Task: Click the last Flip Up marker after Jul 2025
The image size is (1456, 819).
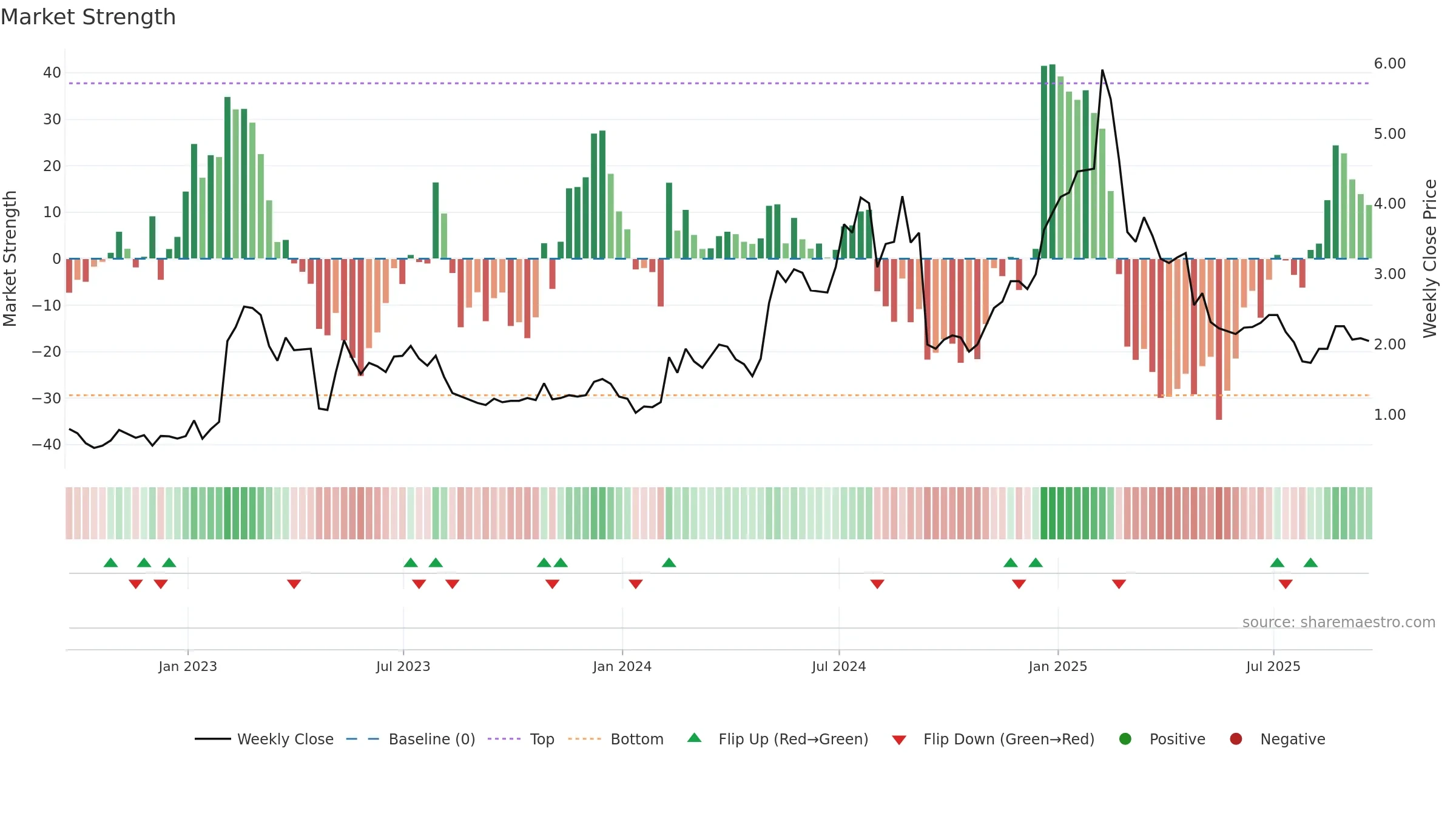Action: pyautogui.click(x=1310, y=562)
